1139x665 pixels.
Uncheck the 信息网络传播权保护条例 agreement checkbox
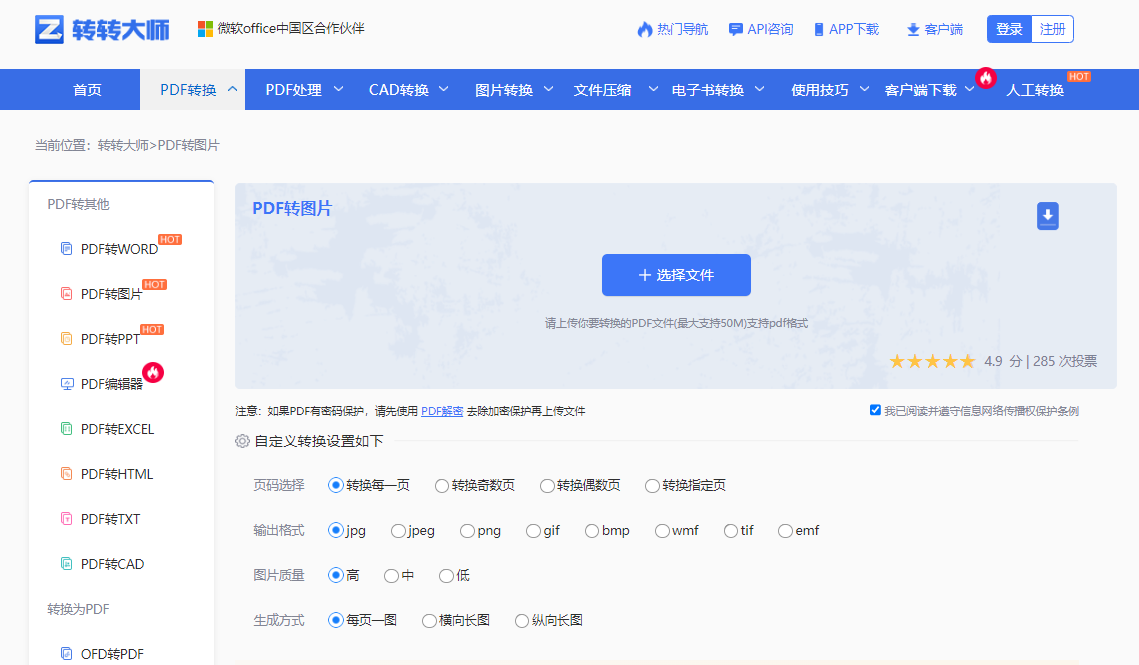(x=875, y=410)
